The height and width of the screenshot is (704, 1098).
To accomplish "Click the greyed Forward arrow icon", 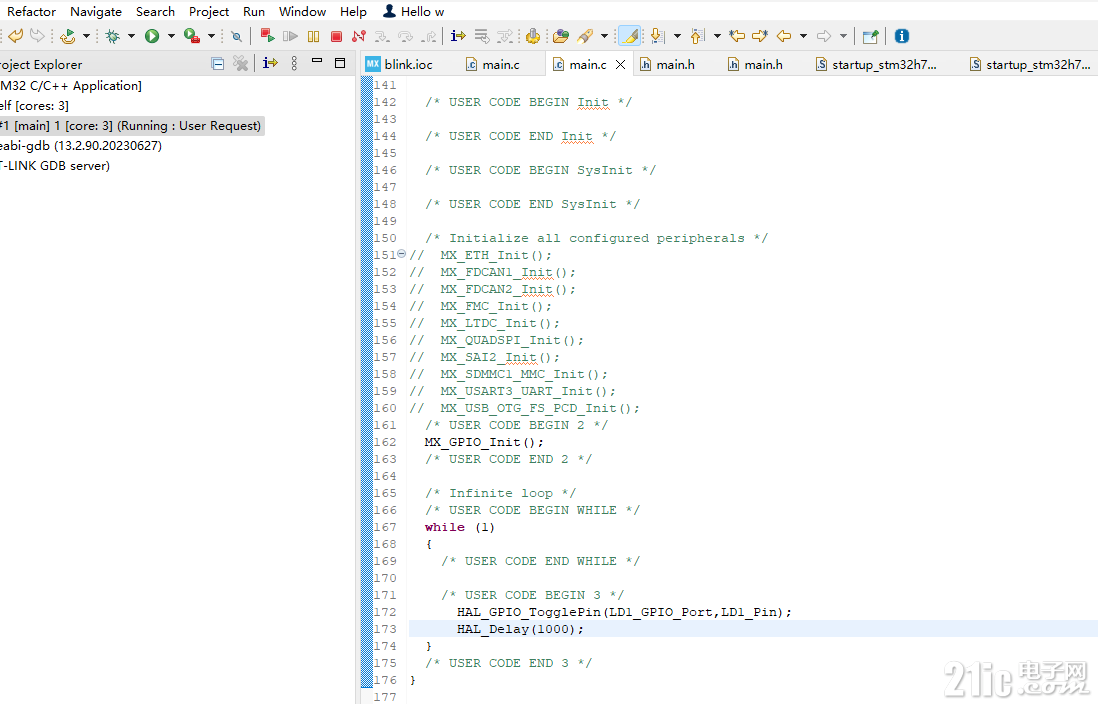I will (x=824, y=36).
